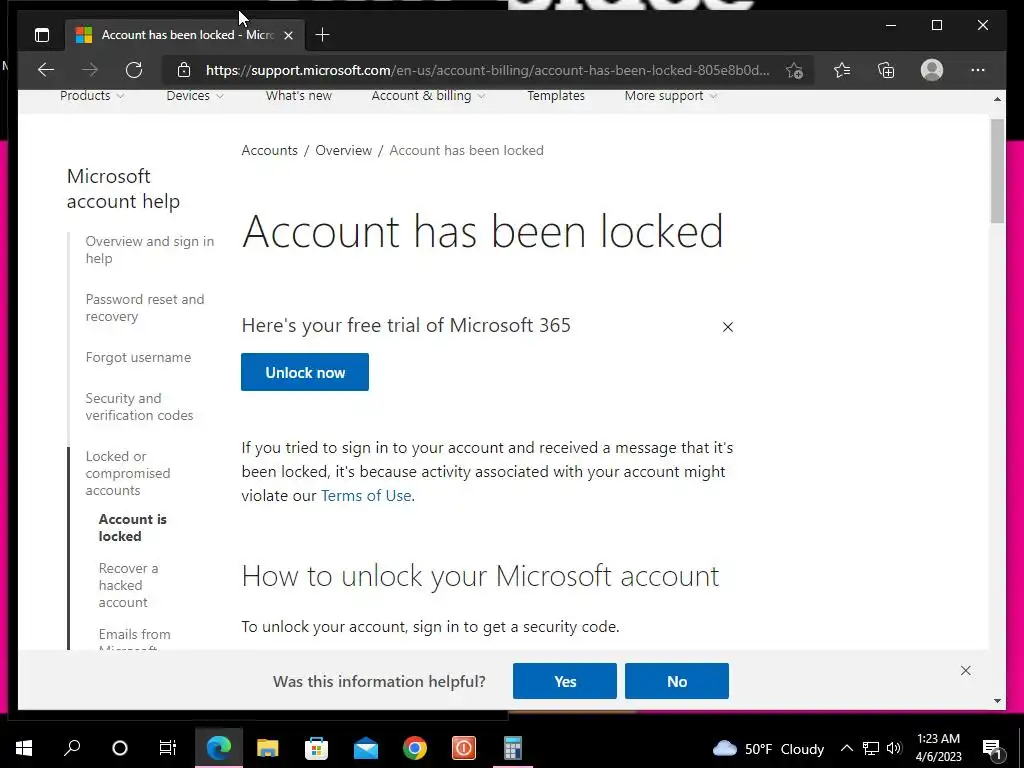
Task: Close the 'Was this information helpful' bar
Action: [966, 671]
